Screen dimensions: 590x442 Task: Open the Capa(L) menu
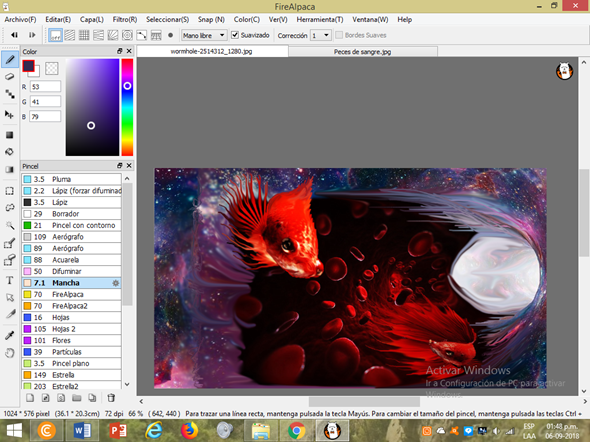[x=91, y=20]
